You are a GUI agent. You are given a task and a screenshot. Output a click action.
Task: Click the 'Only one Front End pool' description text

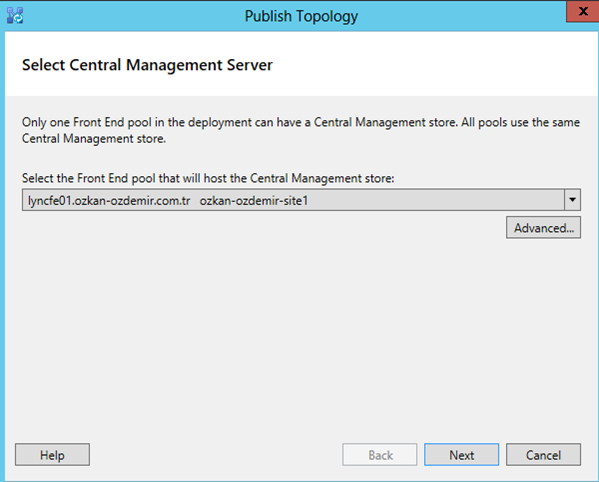pos(301,130)
